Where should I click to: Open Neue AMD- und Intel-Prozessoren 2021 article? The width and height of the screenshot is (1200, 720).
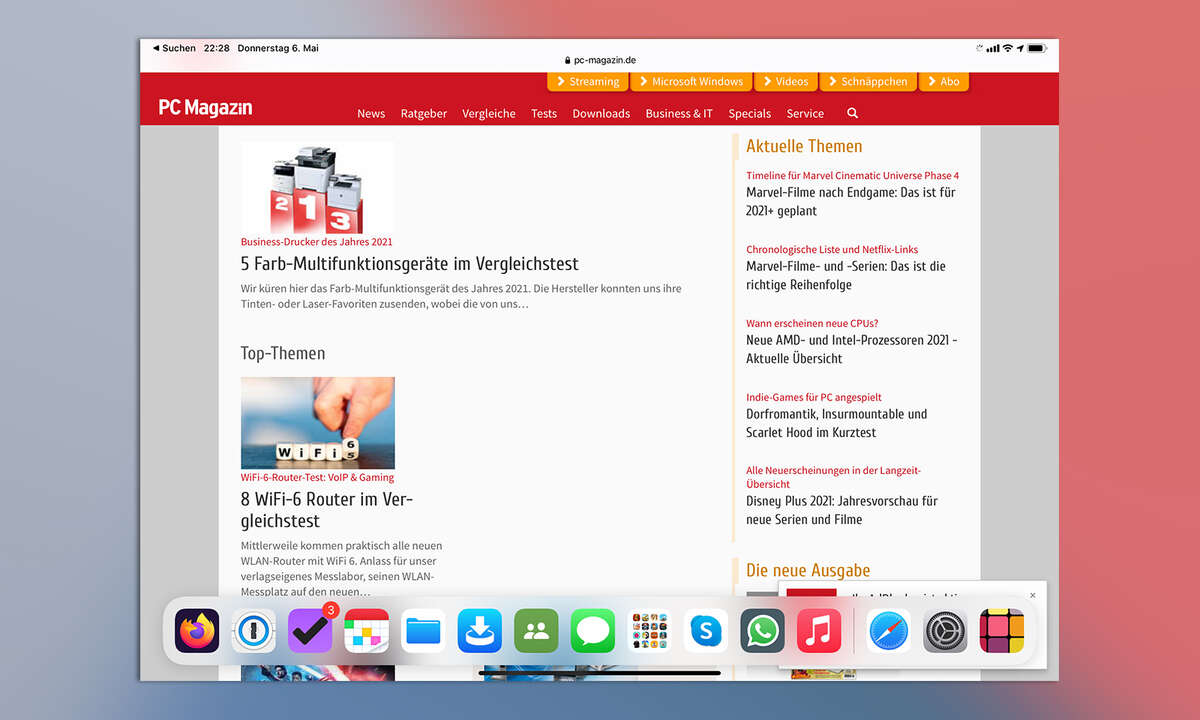tap(852, 349)
